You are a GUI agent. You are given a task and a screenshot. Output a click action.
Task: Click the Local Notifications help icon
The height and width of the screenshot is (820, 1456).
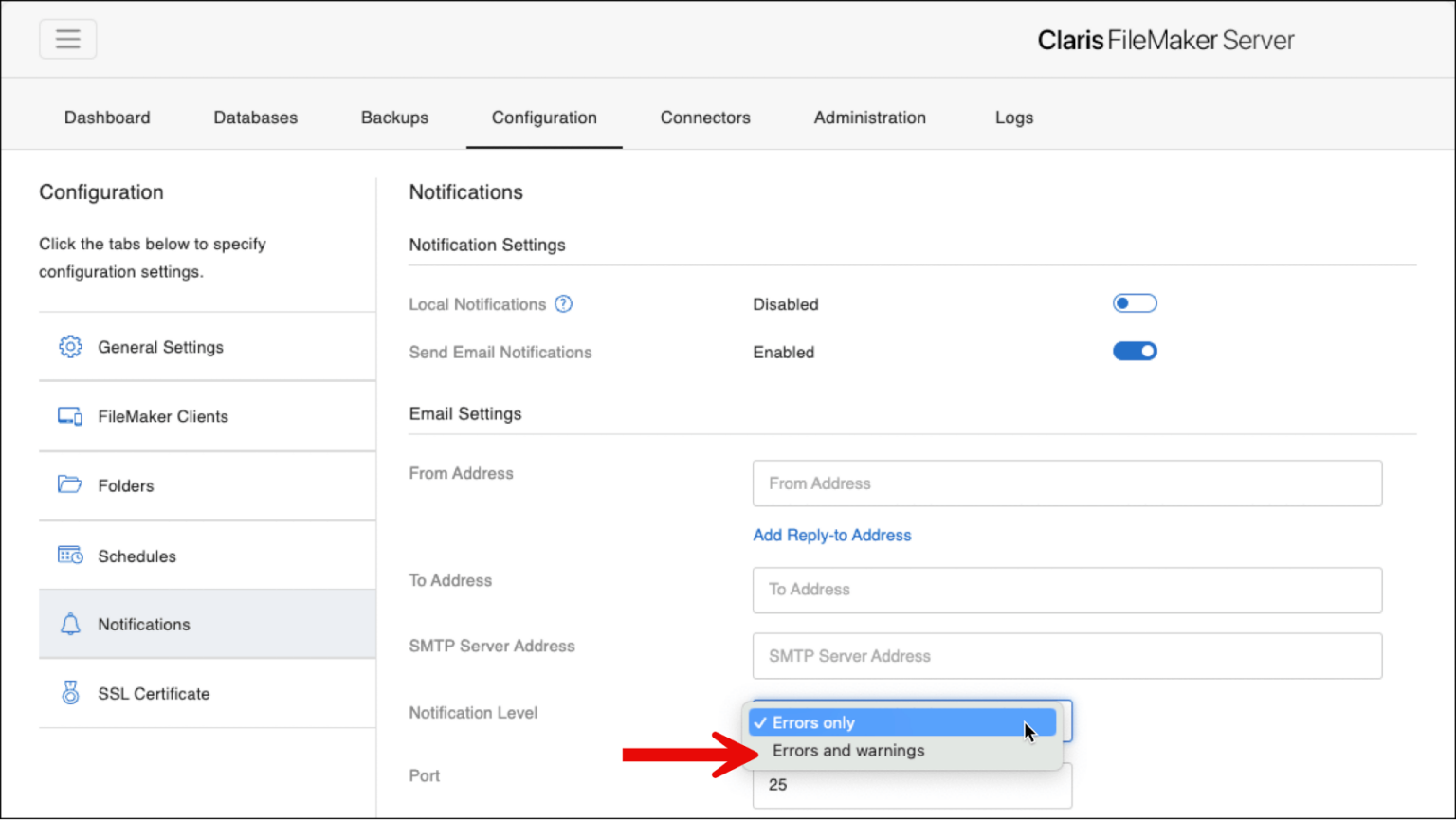click(x=563, y=303)
